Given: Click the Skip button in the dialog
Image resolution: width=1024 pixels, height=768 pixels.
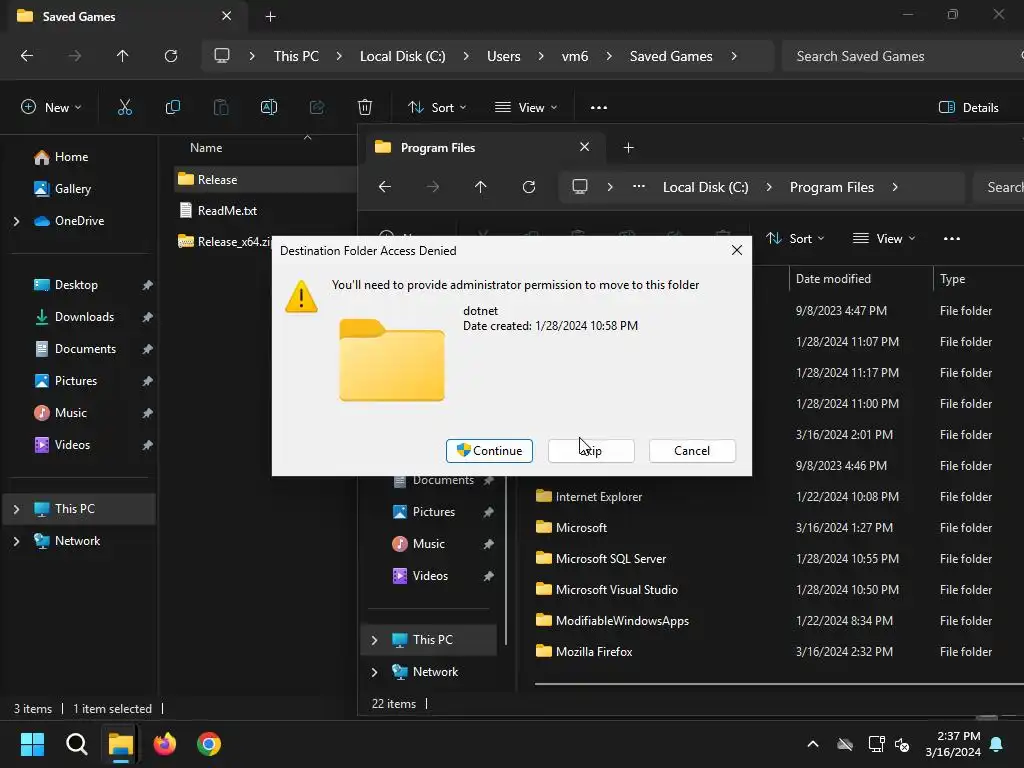Looking at the screenshot, I should (x=591, y=451).
